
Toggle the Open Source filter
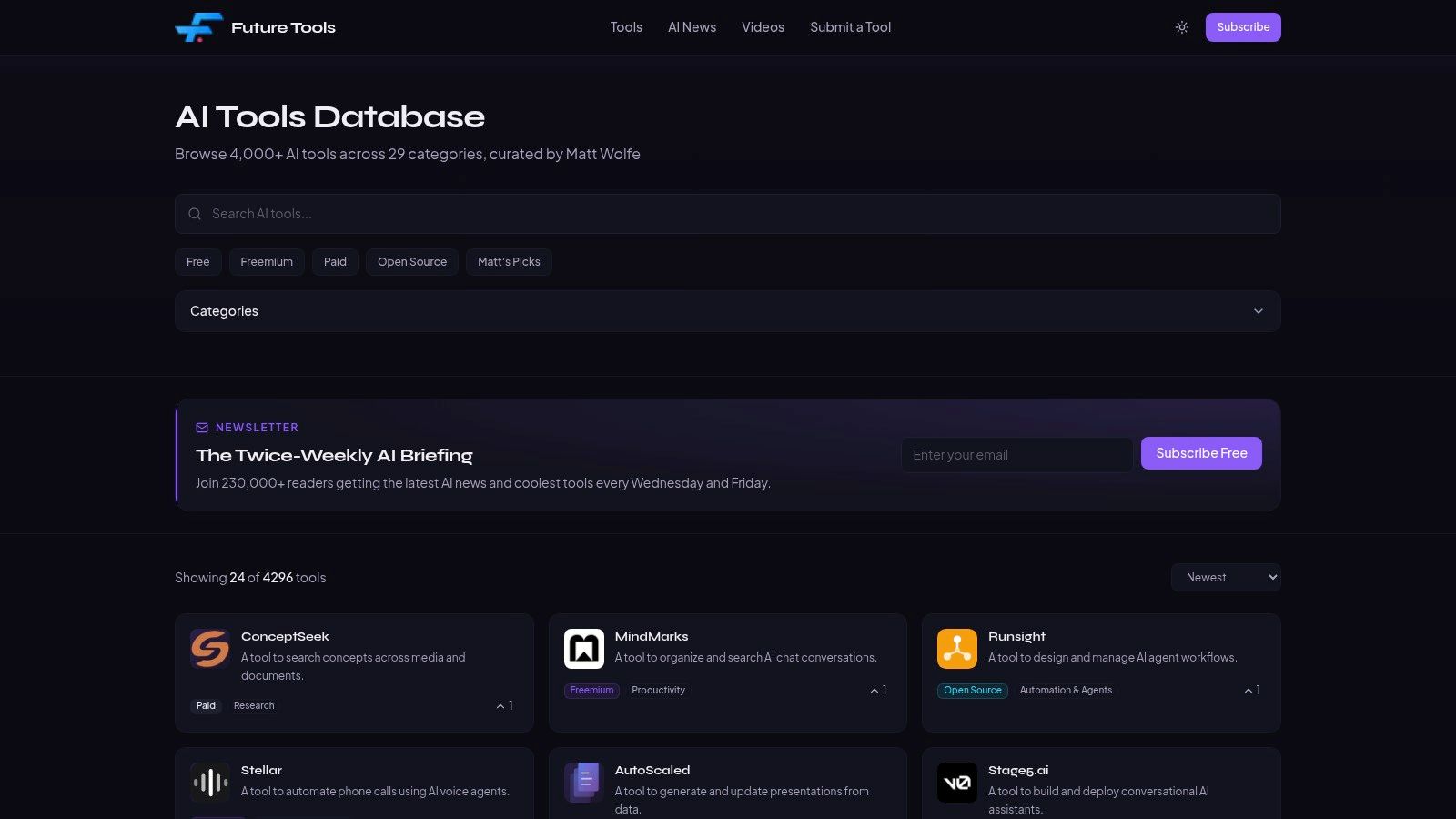coord(411,261)
